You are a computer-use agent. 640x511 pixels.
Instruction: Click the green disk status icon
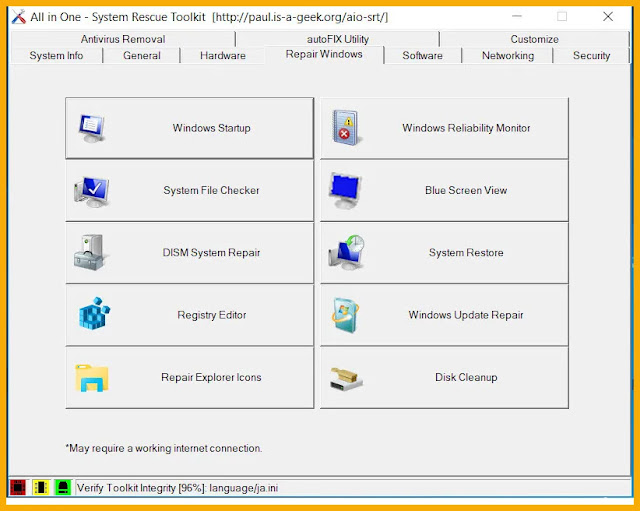pyautogui.click(x=63, y=487)
